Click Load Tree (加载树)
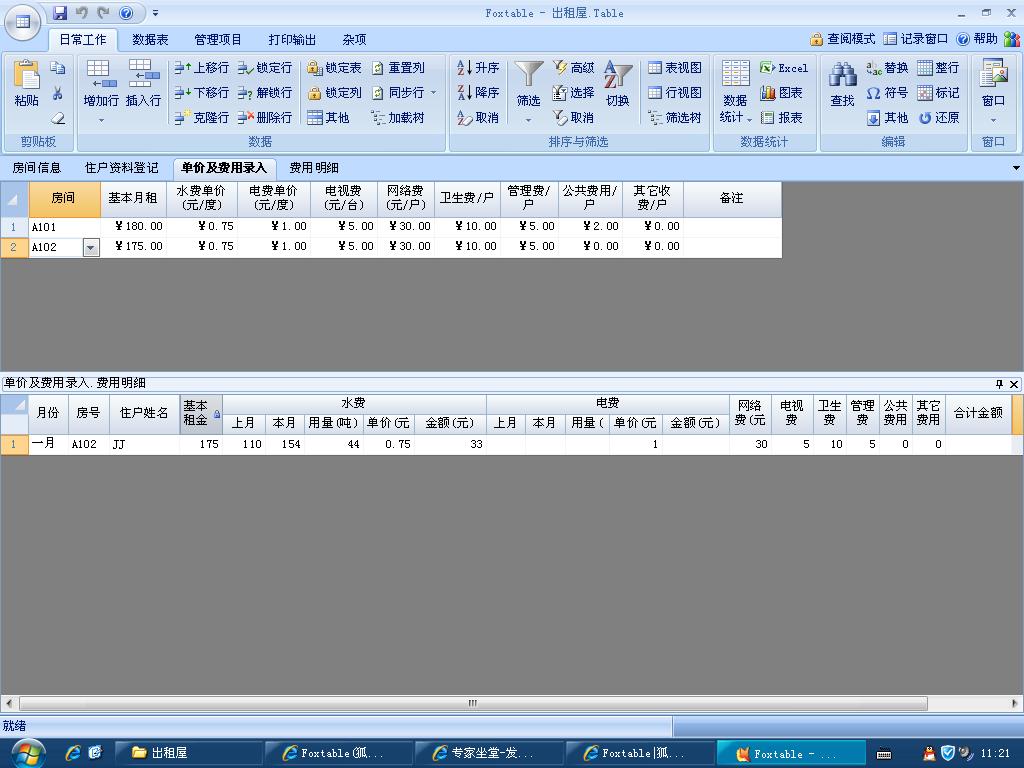 click(398, 118)
